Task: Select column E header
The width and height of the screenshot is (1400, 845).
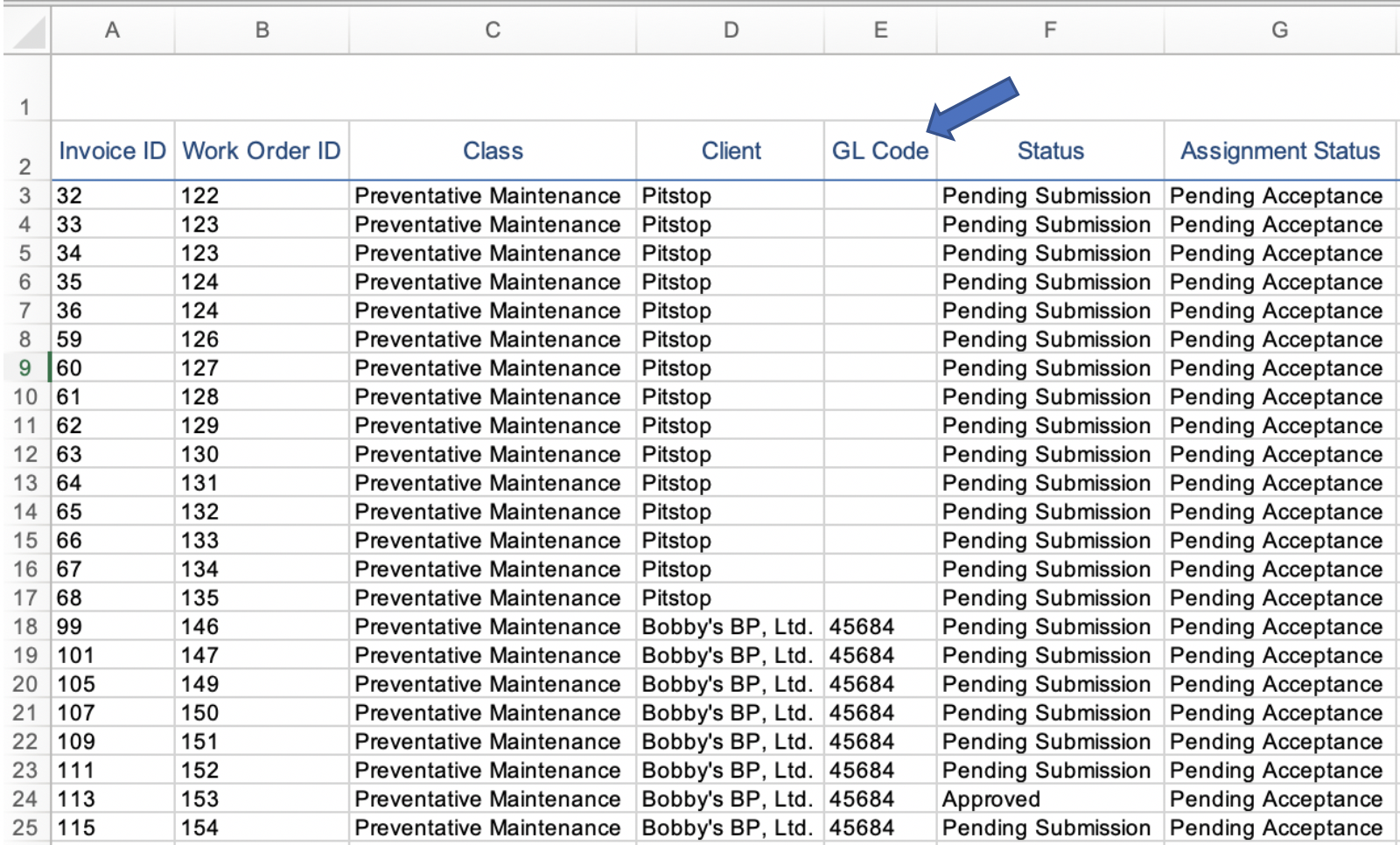Action: click(880, 31)
